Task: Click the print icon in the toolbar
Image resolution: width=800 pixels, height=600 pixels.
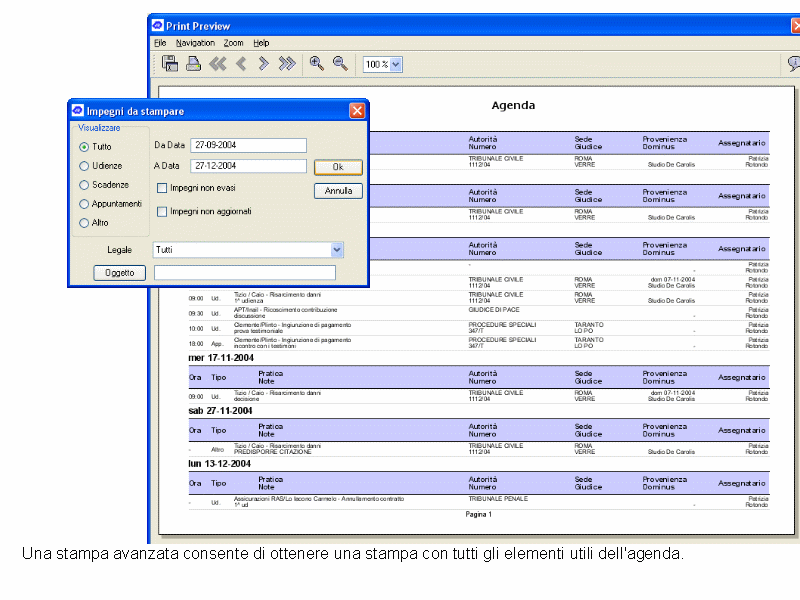Action: click(193, 64)
